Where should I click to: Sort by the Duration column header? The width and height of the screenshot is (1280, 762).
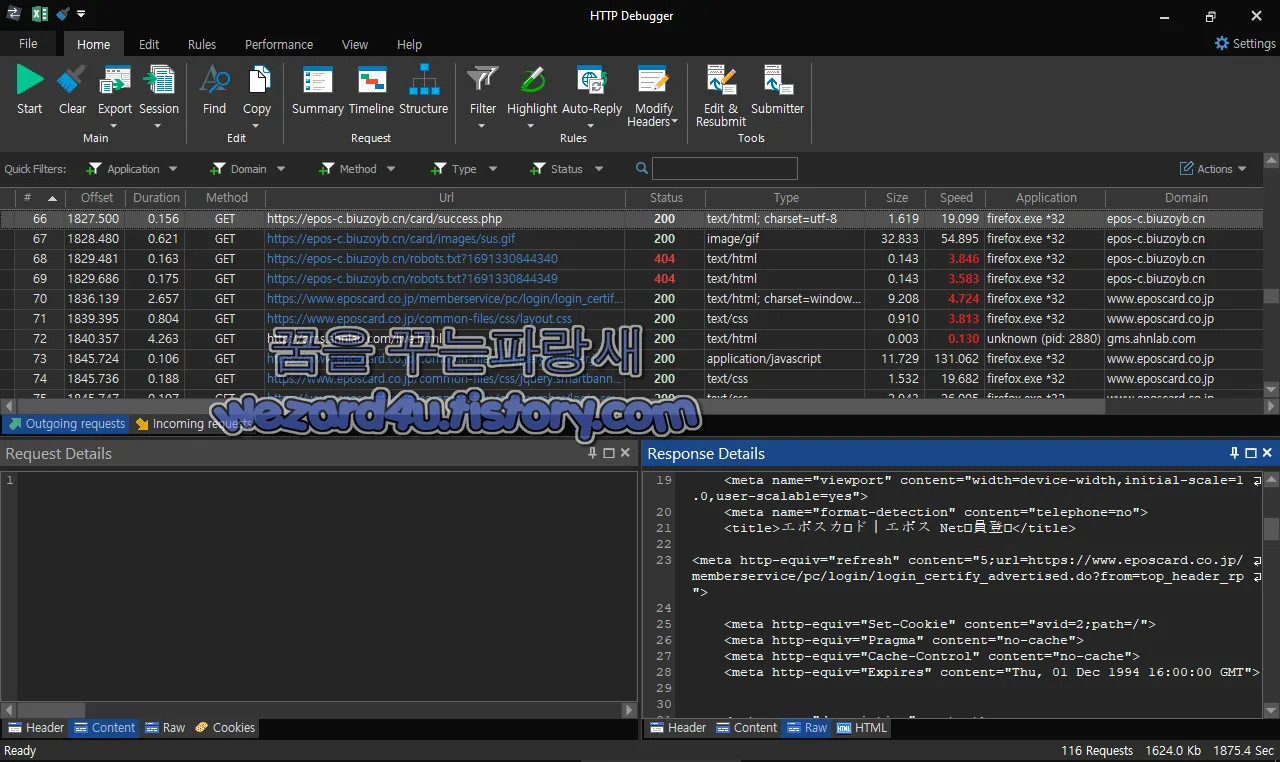[156, 198]
